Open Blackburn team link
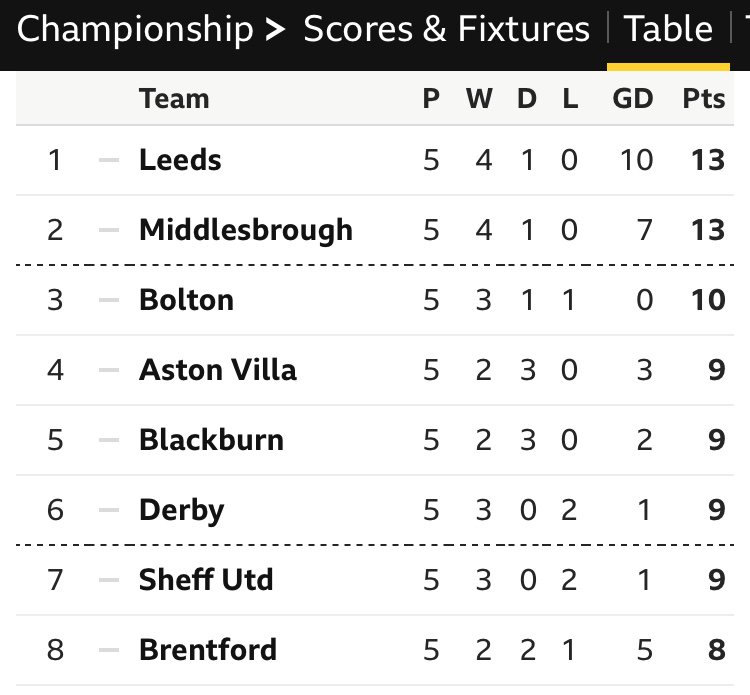This screenshot has width=750, height=695. pyautogui.click(x=211, y=440)
